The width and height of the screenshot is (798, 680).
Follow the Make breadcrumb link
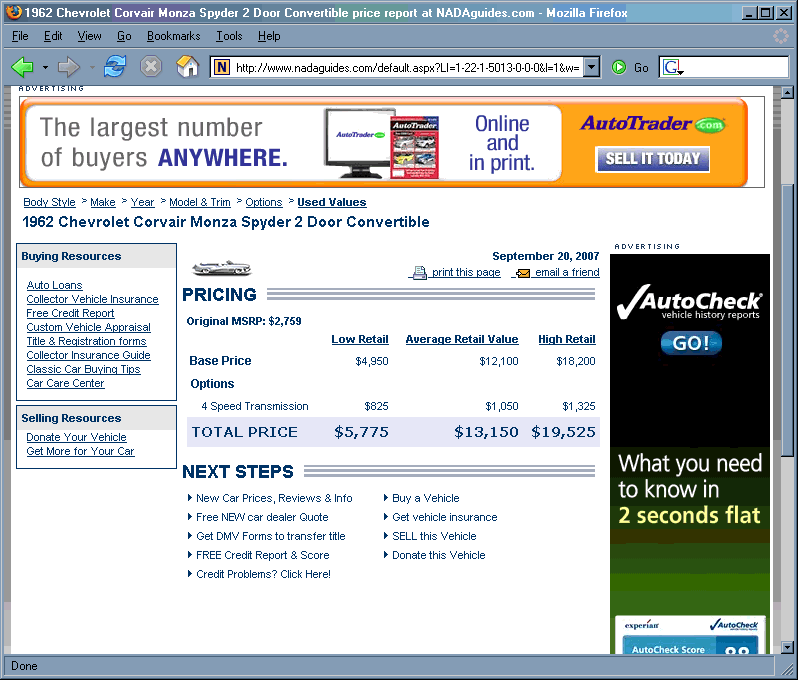103,202
